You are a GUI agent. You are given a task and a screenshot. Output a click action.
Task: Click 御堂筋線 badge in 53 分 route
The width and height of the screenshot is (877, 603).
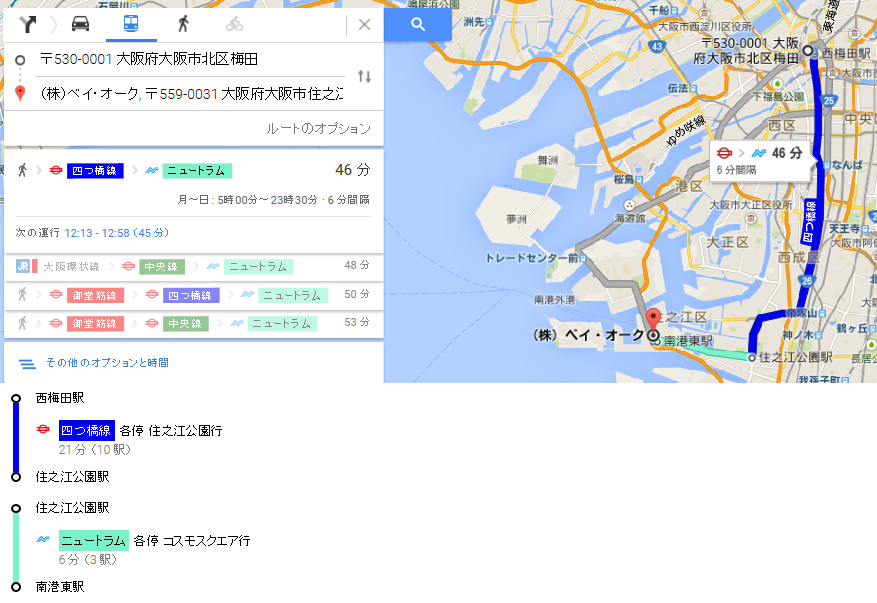click(95, 323)
